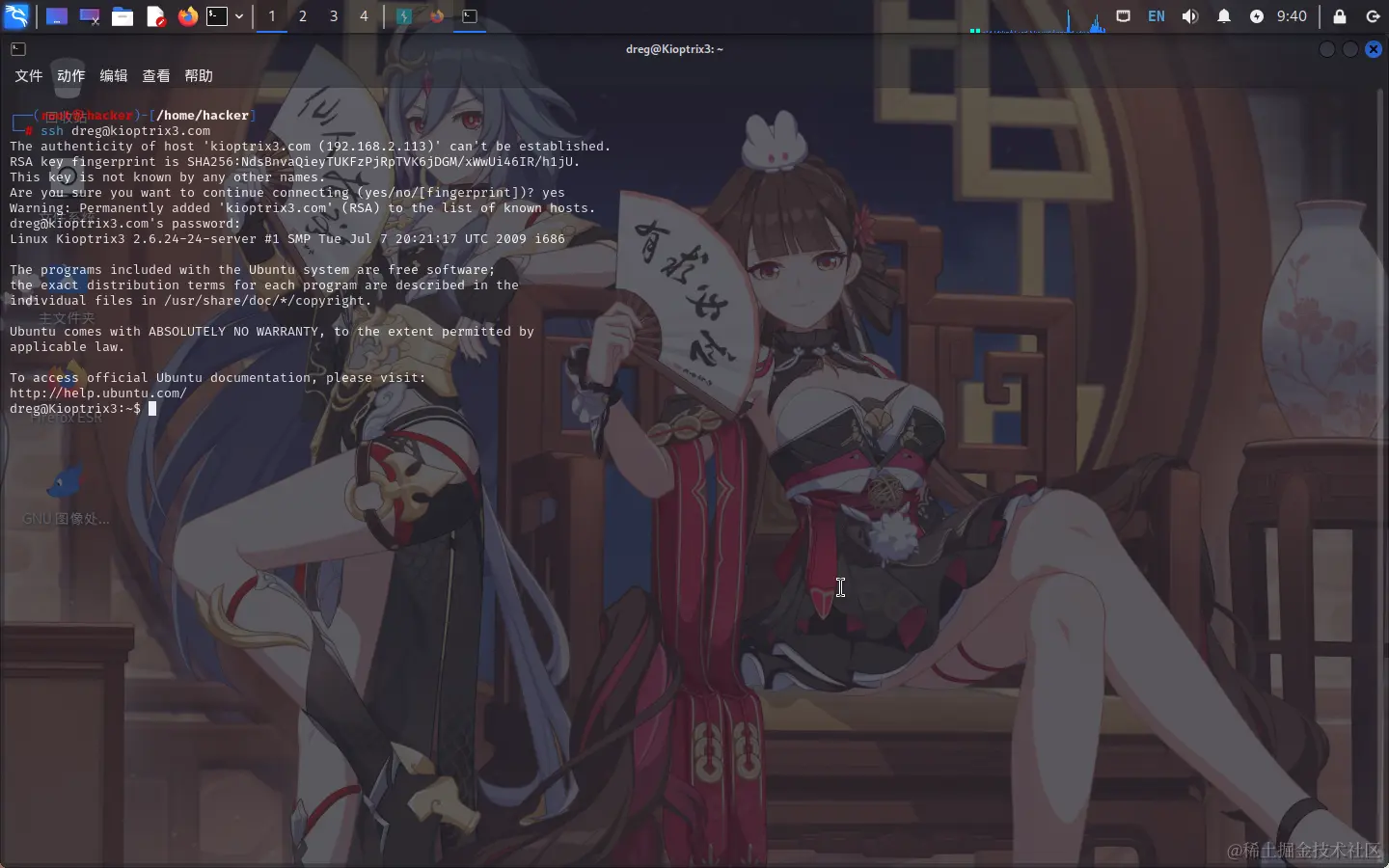This screenshot has height=868, width=1389.
Task: Open the notifications bell icon
Action: tap(1224, 16)
